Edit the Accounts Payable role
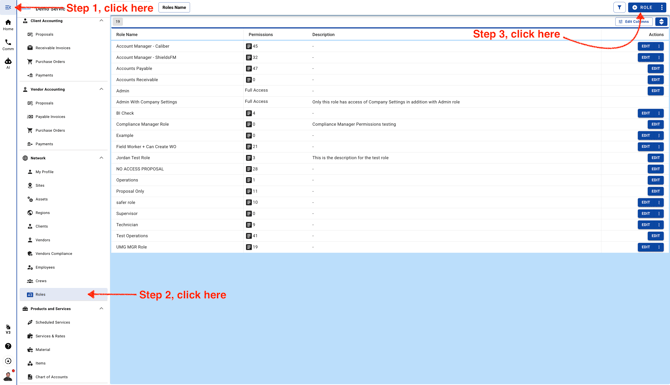Image resolution: width=670 pixels, height=385 pixels. 655,68
